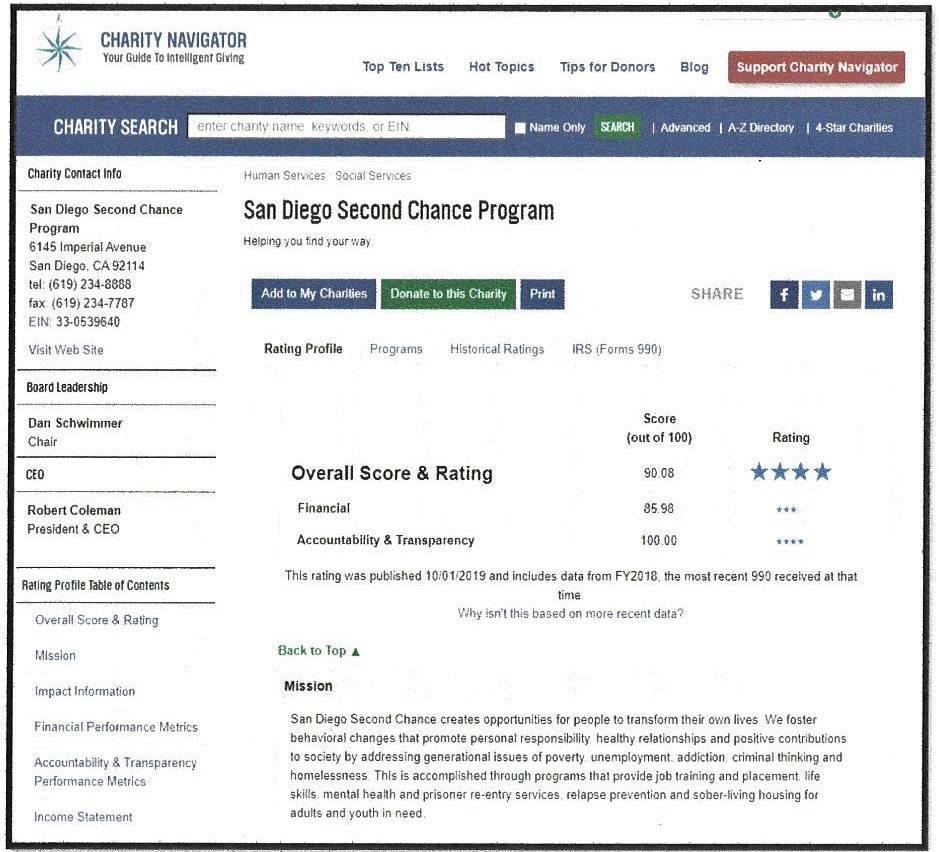The width and height of the screenshot is (939, 852).
Task: Open the Visit Web Site link
Action: (66, 350)
